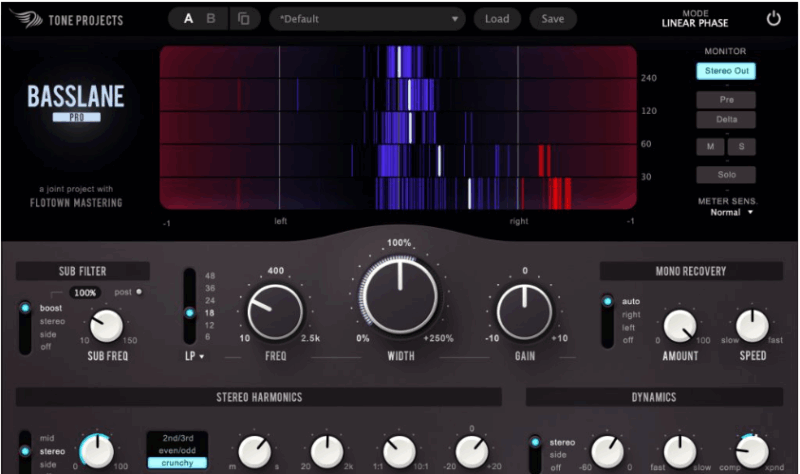This screenshot has width=800, height=474.
Task: Select the 6 dB slope
Action: pyautogui.click(x=208, y=337)
